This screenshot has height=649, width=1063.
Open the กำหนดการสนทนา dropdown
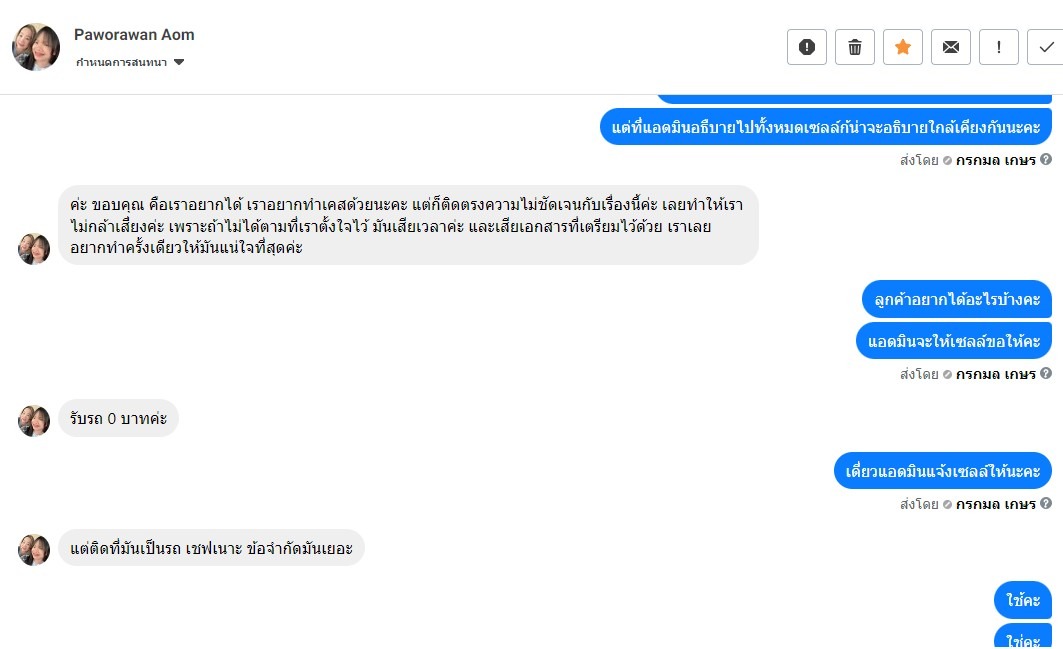click(130, 62)
